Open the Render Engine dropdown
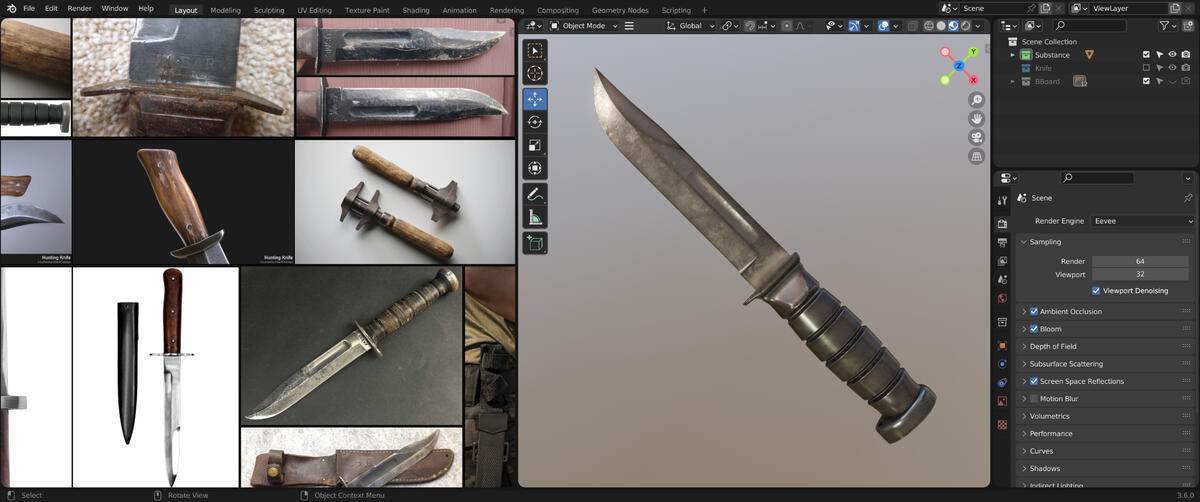This screenshot has height=502, width=1200. point(1143,221)
